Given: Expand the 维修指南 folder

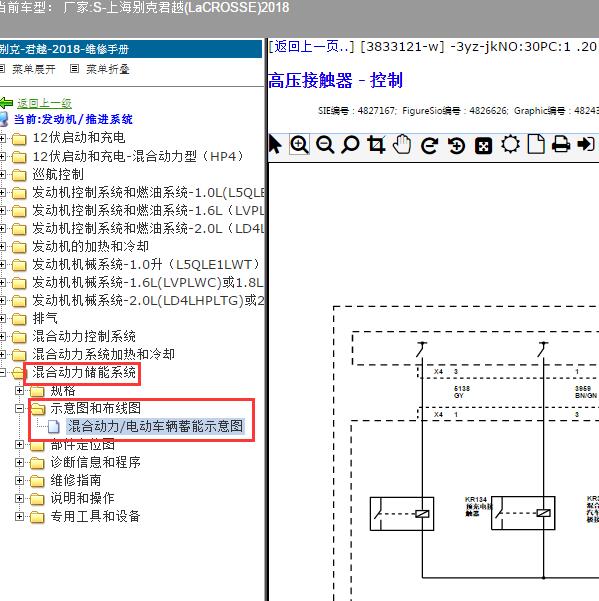Looking at the screenshot, I should [20, 481].
